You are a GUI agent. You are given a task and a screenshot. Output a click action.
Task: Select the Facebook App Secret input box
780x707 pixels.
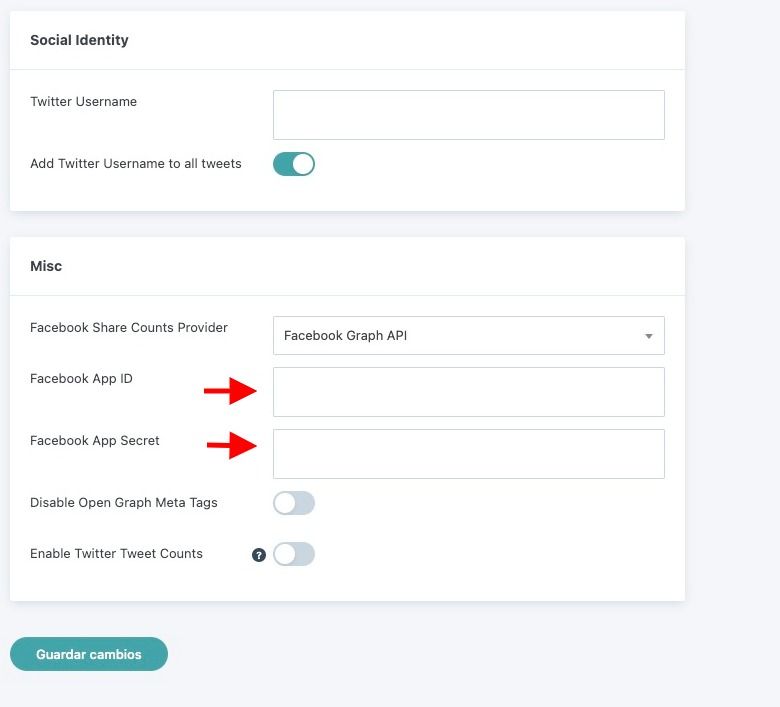469,454
